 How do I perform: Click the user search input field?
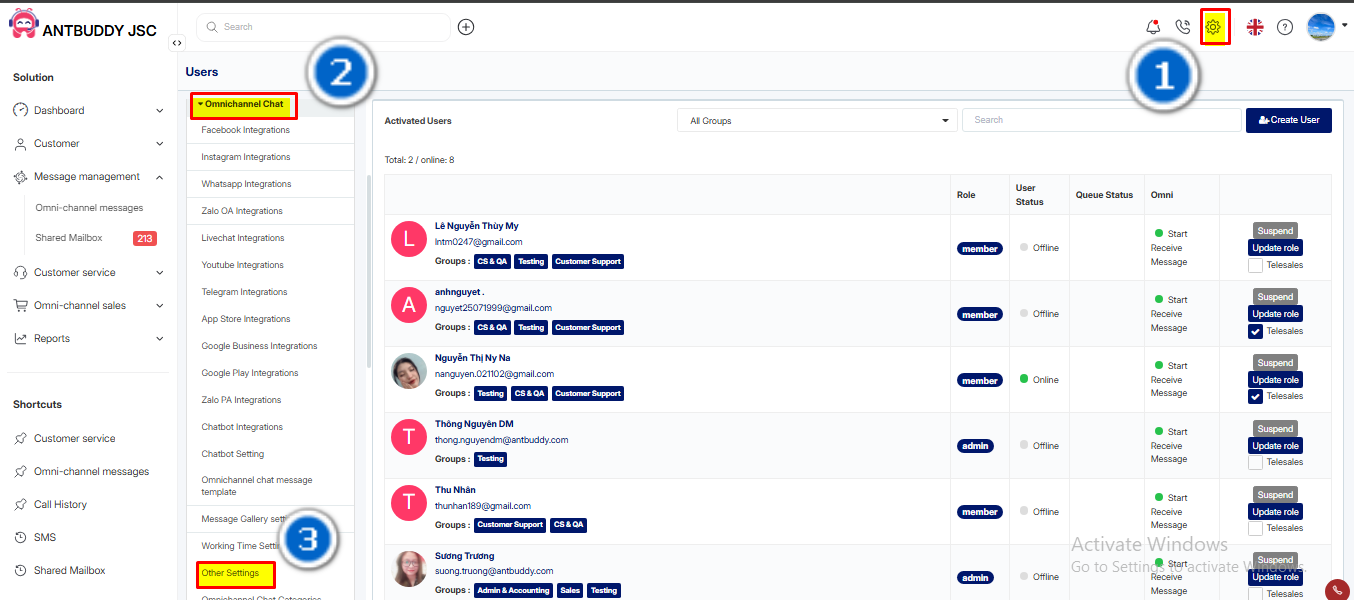click(x=1101, y=120)
